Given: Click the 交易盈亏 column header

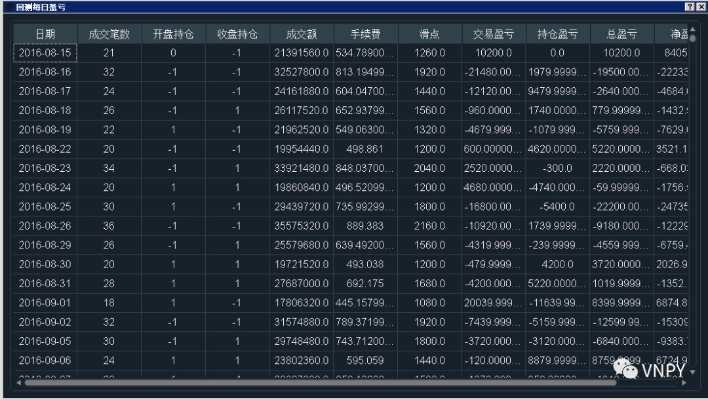Looking at the screenshot, I should 492,34.
